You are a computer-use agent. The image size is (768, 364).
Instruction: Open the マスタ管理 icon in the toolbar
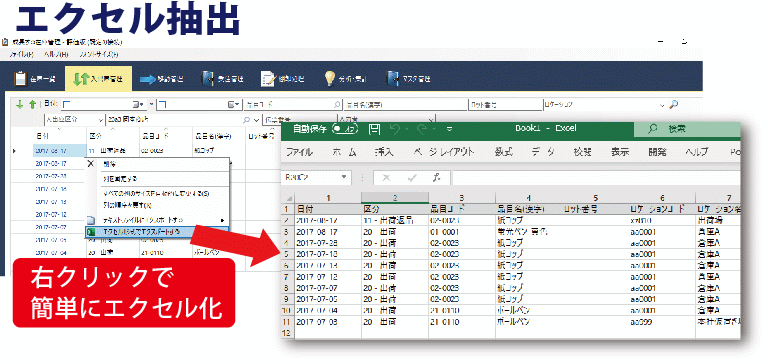tap(393, 78)
